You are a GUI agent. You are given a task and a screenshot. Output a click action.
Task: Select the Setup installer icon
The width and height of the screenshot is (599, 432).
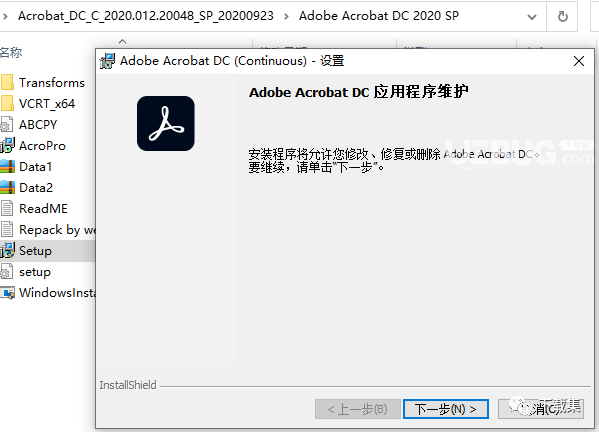pos(7,251)
